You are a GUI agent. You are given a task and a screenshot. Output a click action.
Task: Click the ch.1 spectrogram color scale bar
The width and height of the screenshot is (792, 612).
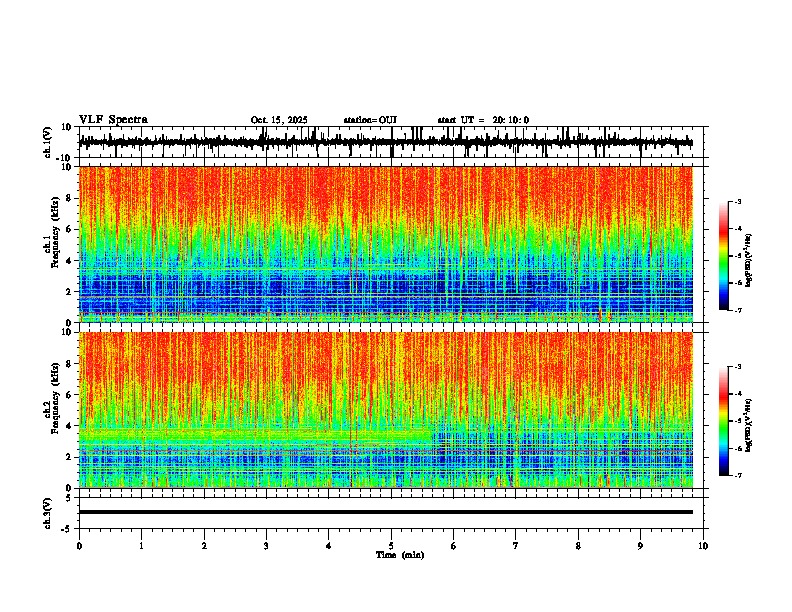tap(724, 256)
